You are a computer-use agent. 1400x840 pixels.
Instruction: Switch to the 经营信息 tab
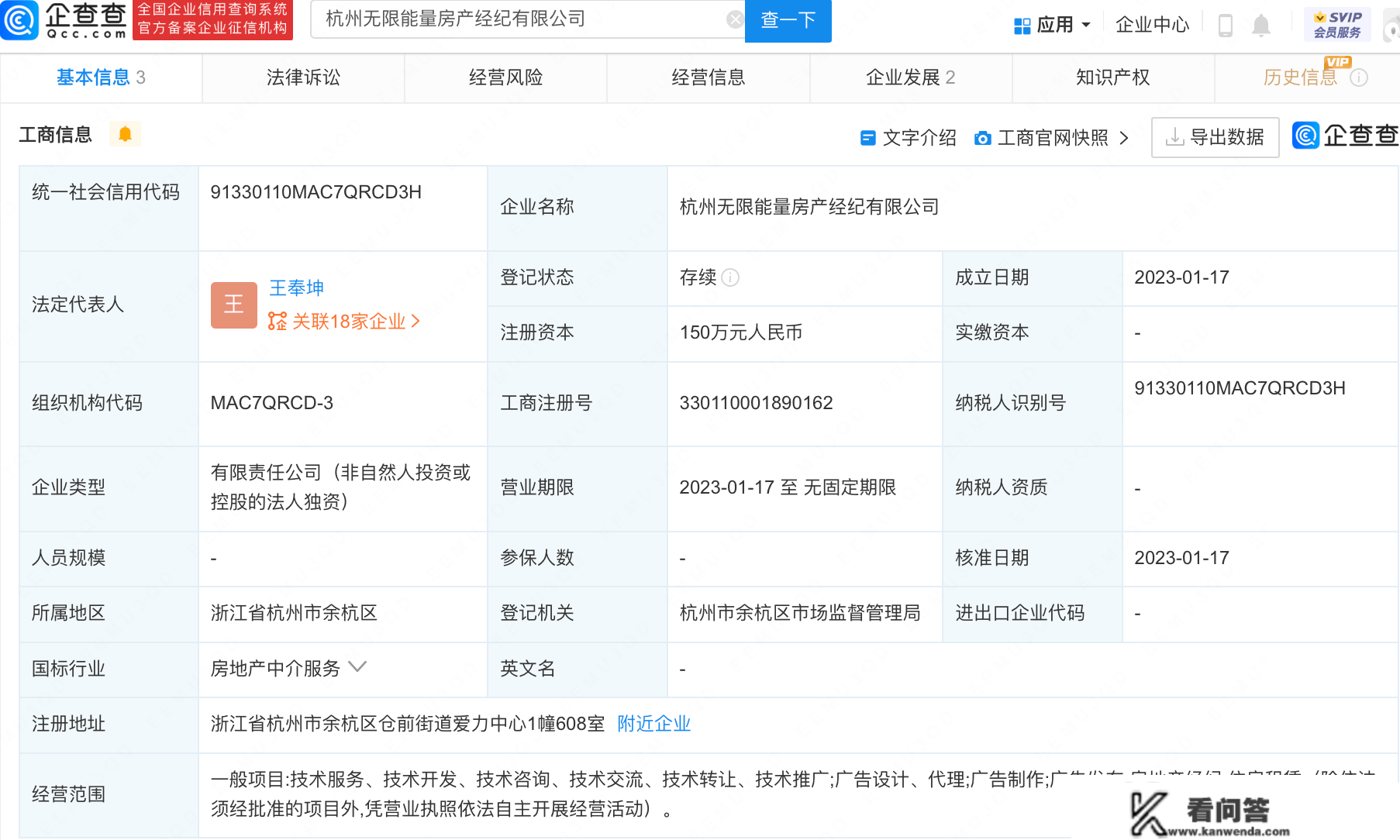(708, 77)
